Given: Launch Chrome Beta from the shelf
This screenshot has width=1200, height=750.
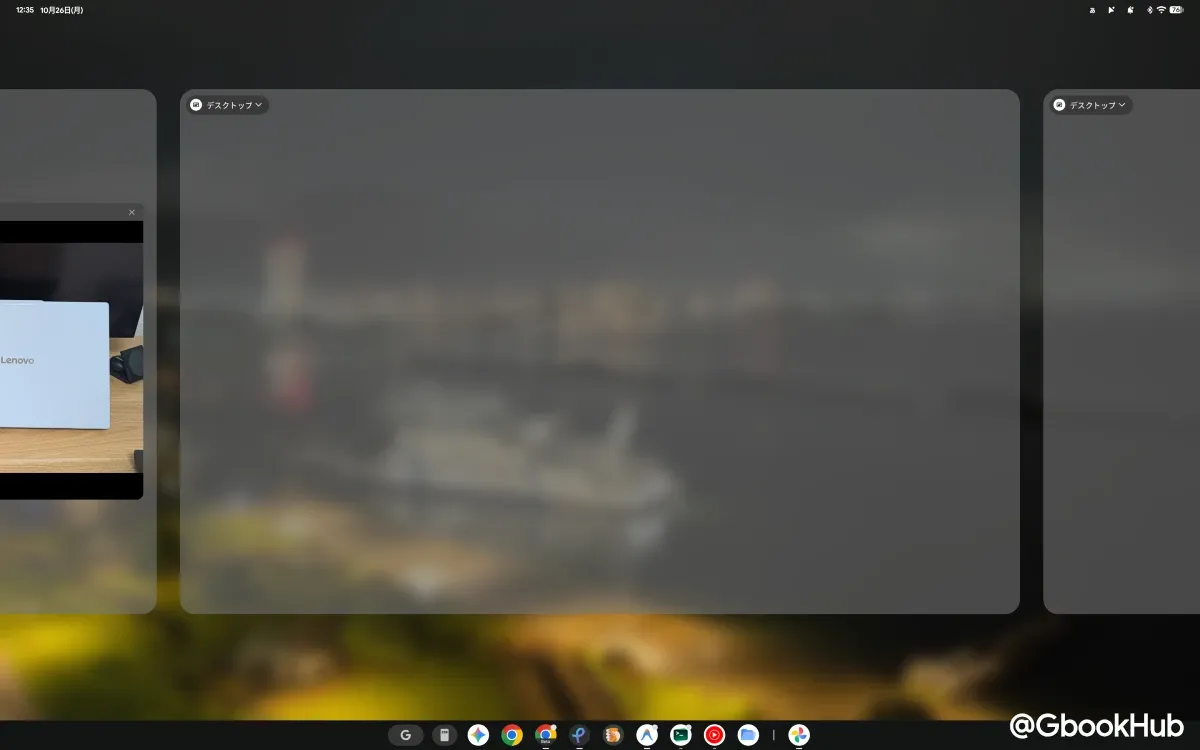Looking at the screenshot, I should coord(545,735).
